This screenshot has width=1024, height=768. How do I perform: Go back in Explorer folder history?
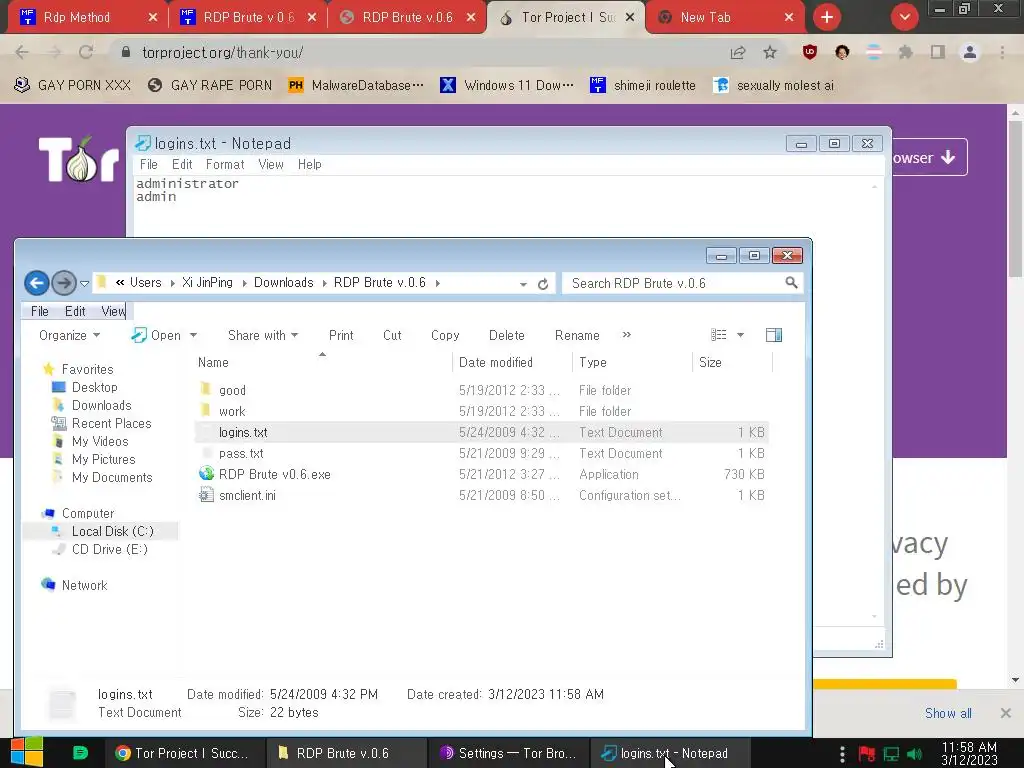point(37,283)
